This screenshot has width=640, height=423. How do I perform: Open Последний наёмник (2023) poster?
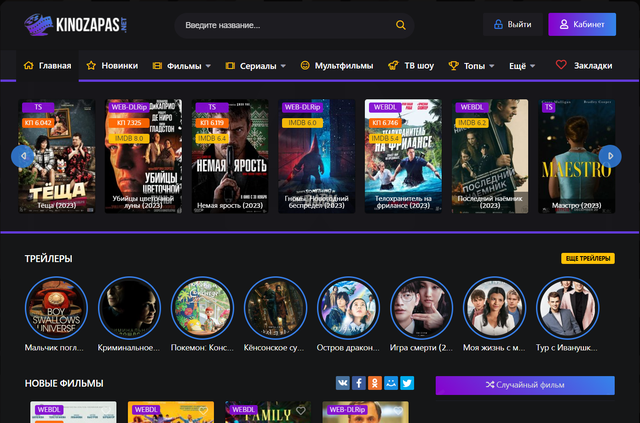click(x=490, y=156)
